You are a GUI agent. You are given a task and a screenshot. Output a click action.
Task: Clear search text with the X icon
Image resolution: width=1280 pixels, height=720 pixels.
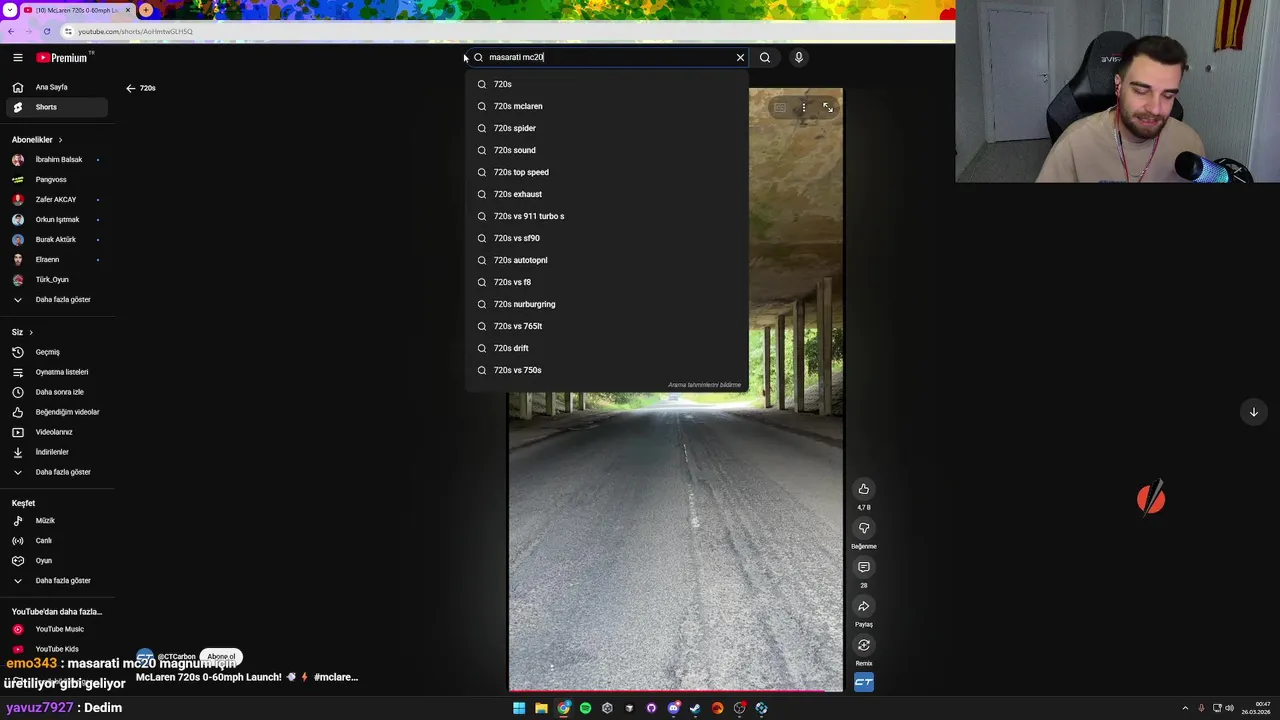[x=740, y=57]
